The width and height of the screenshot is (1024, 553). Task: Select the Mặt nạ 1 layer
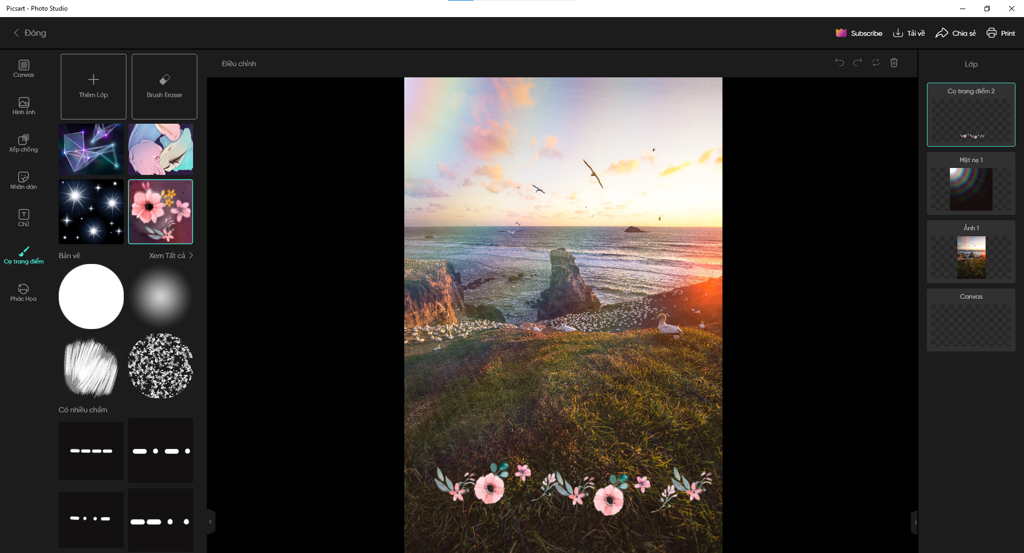click(x=971, y=183)
